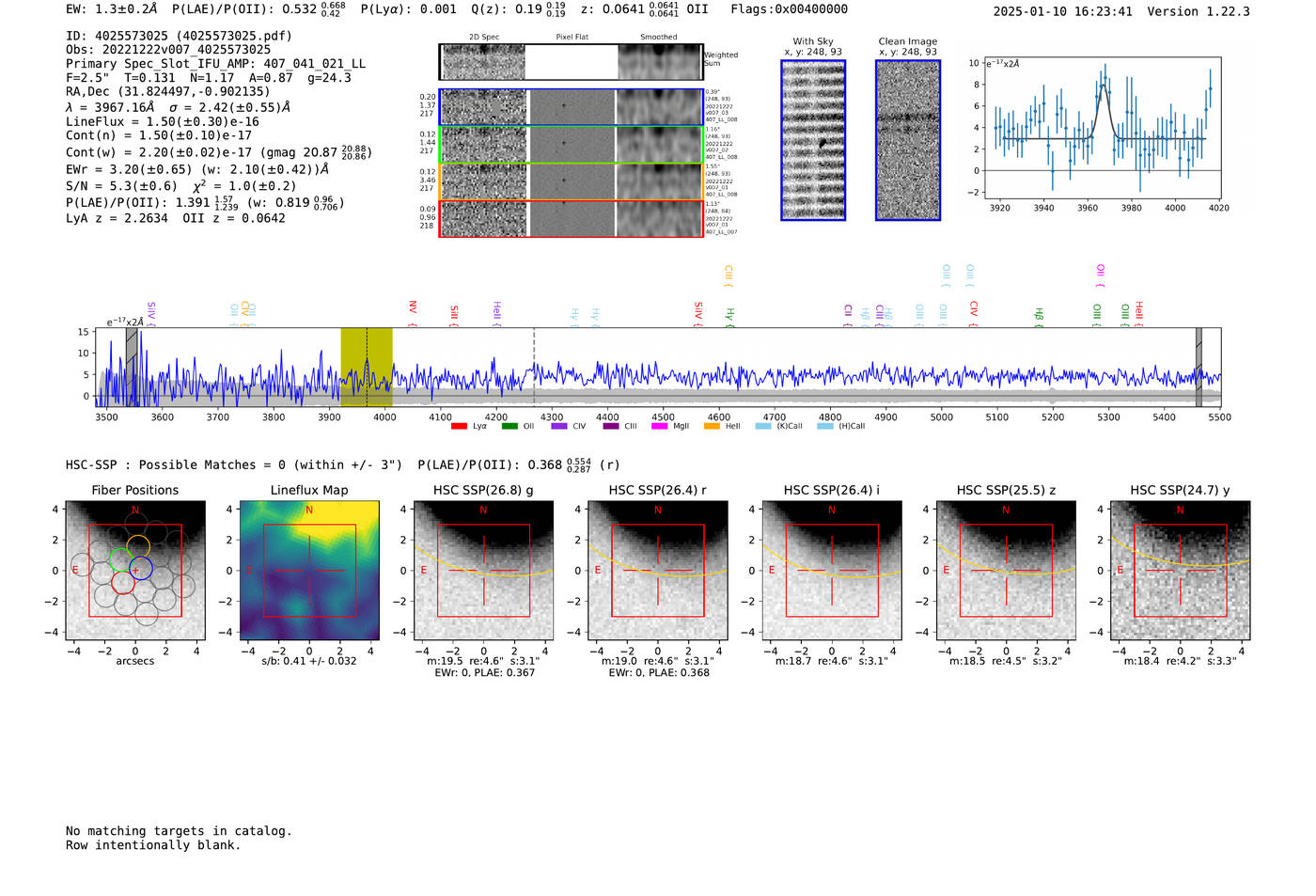1316x896 pixels.
Task: Click the 'RA,Dec (31.824497,-0.902135)' coordinates
Action: (x=167, y=91)
